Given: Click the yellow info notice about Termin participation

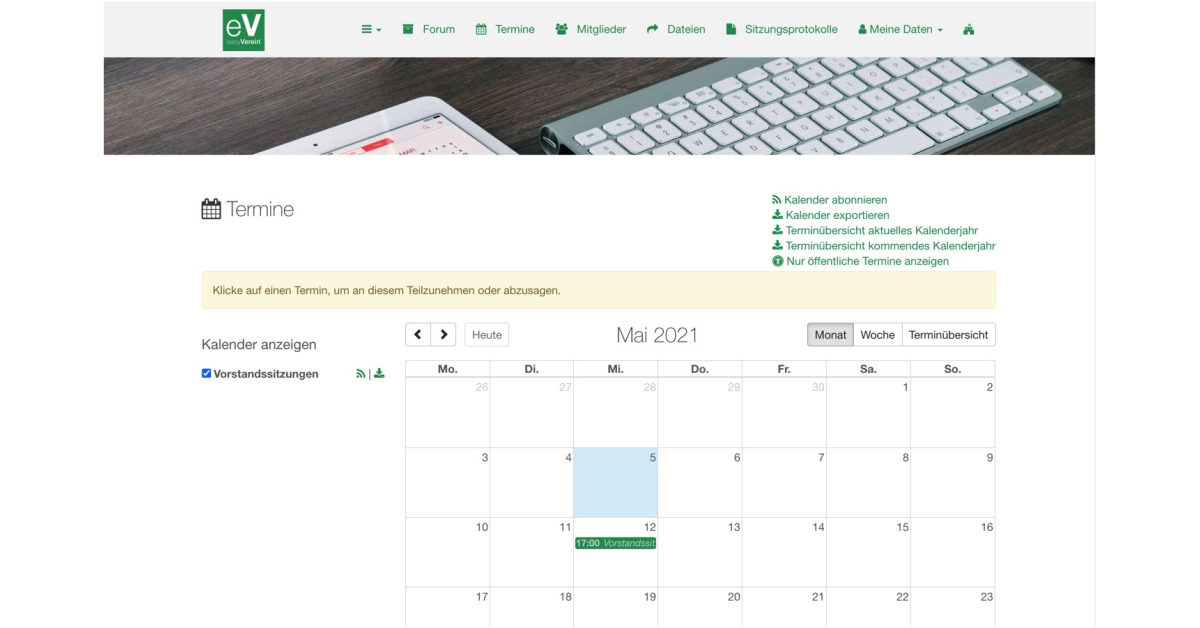Looking at the screenshot, I should [x=599, y=290].
